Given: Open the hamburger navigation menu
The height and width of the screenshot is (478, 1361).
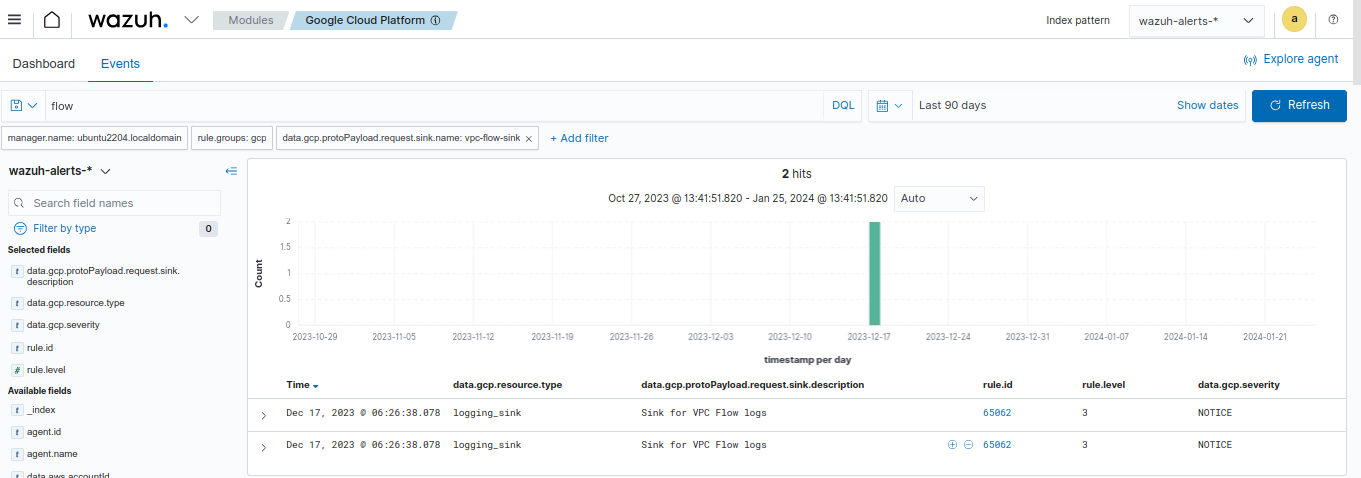Looking at the screenshot, I should [14, 20].
